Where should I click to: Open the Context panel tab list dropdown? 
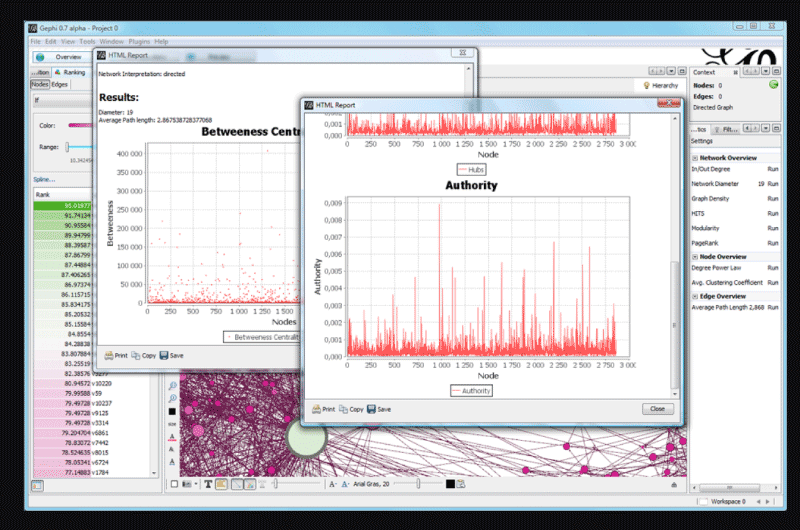pyautogui.click(x=766, y=71)
